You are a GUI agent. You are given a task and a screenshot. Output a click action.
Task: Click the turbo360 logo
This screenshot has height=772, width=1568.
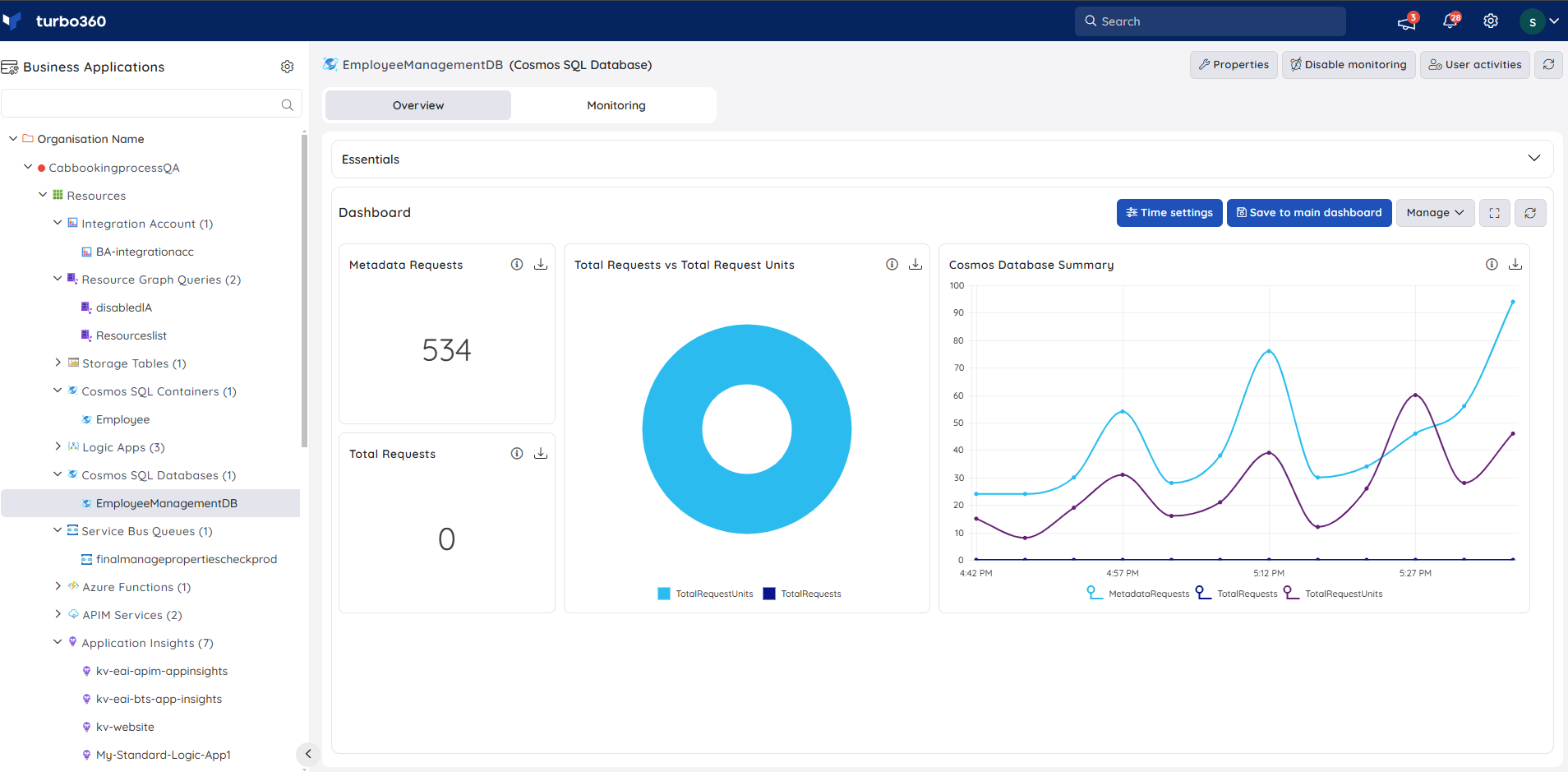pos(54,21)
